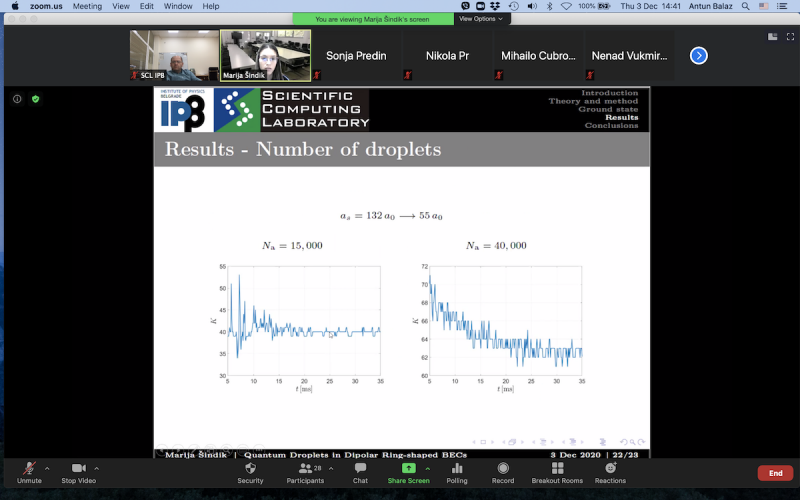Image resolution: width=800 pixels, height=500 pixels.
Task: Open the input language flag menu
Action: tap(763, 6)
